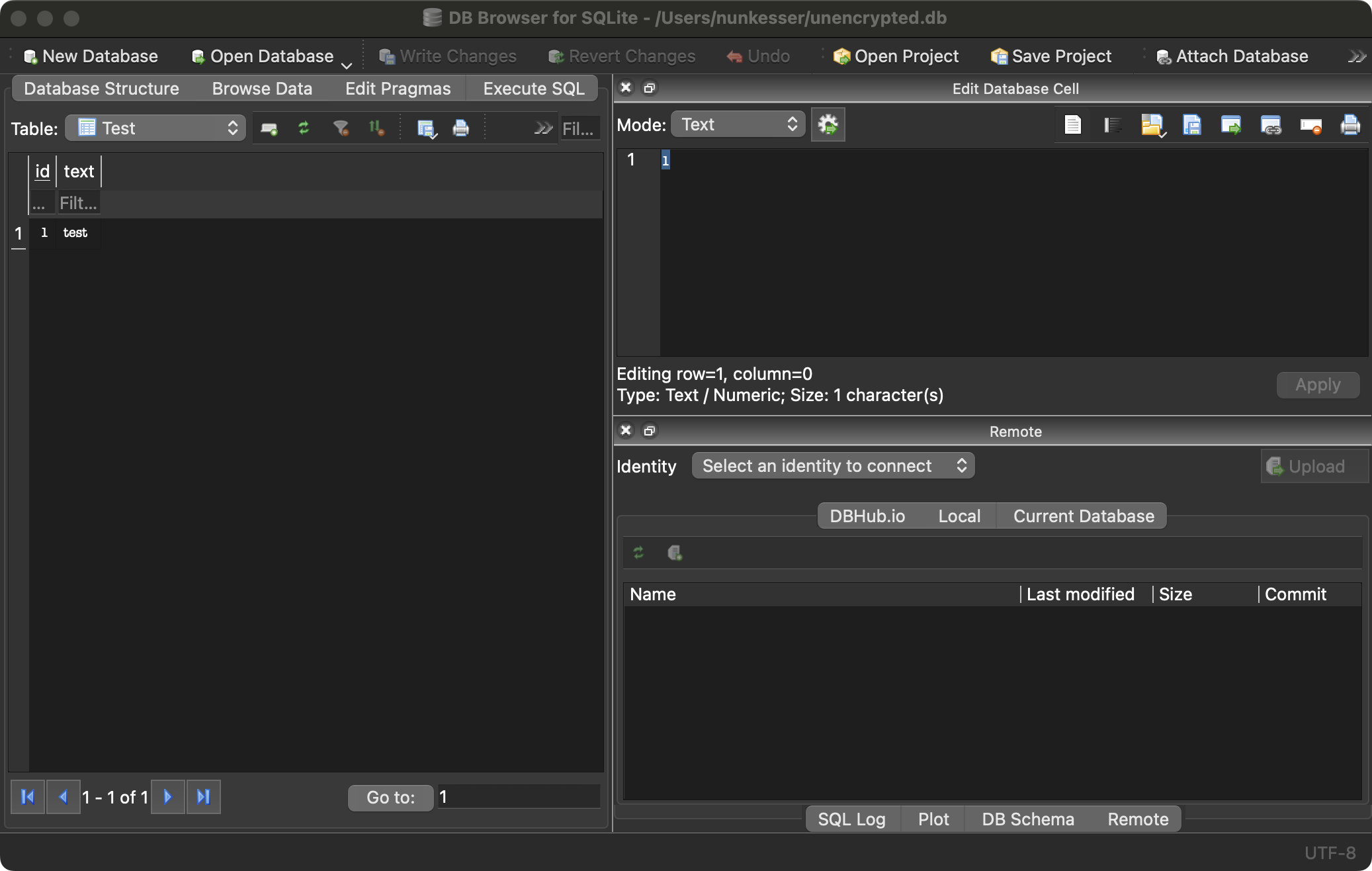Image resolution: width=1372 pixels, height=871 pixels.
Task: Toggle auto-indent icon in cell editor toolbar
Action: pyautogui.click(x=1112, y=125)
